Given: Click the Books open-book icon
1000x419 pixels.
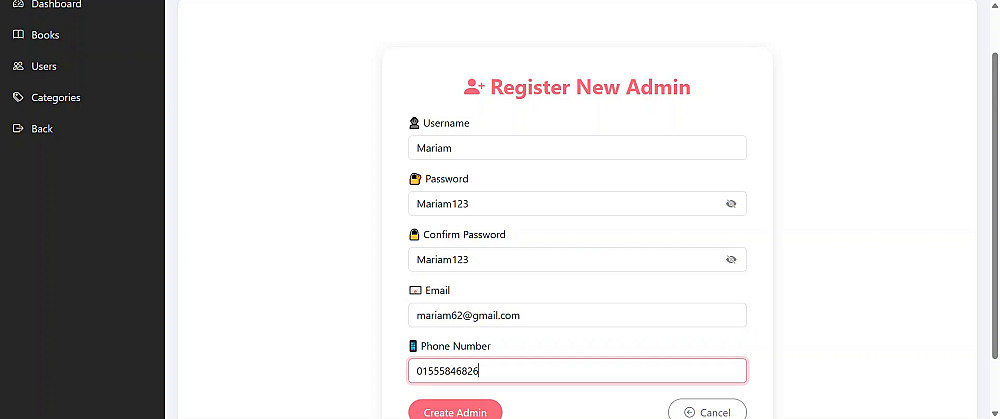Looking at the screenshot, I should pos(18,34).
